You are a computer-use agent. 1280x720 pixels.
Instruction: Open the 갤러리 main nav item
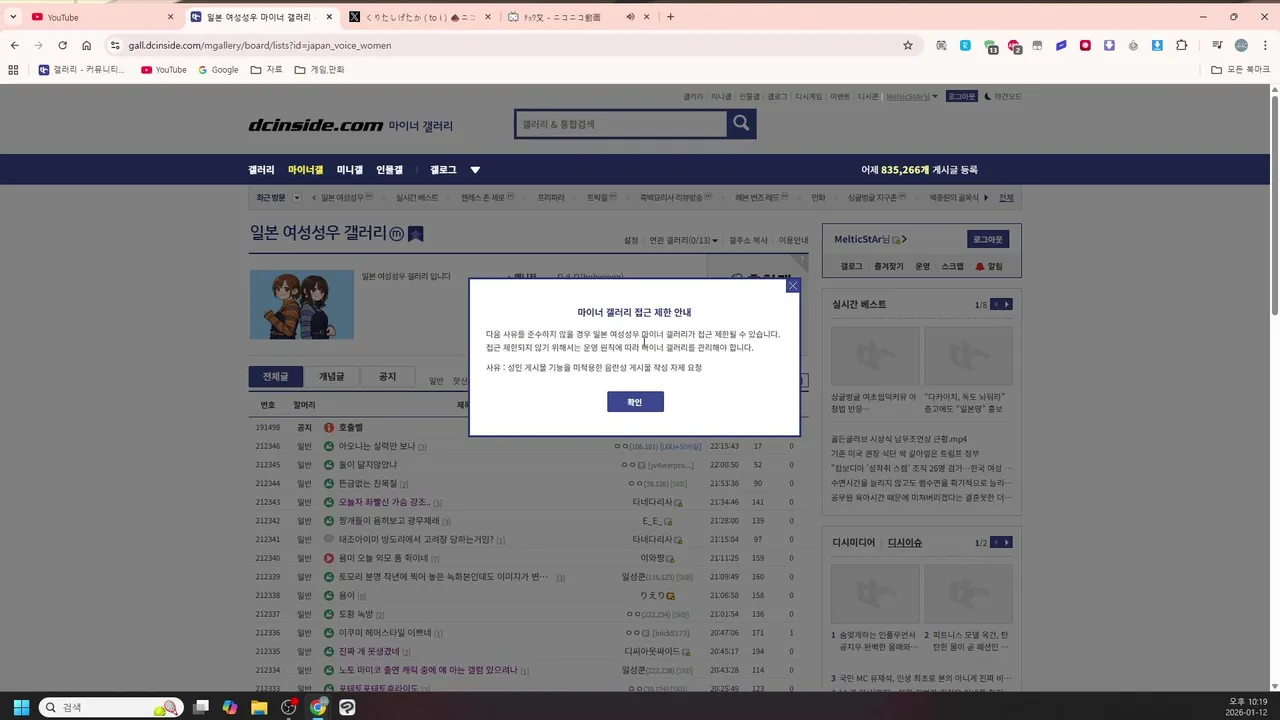[261, 170]
